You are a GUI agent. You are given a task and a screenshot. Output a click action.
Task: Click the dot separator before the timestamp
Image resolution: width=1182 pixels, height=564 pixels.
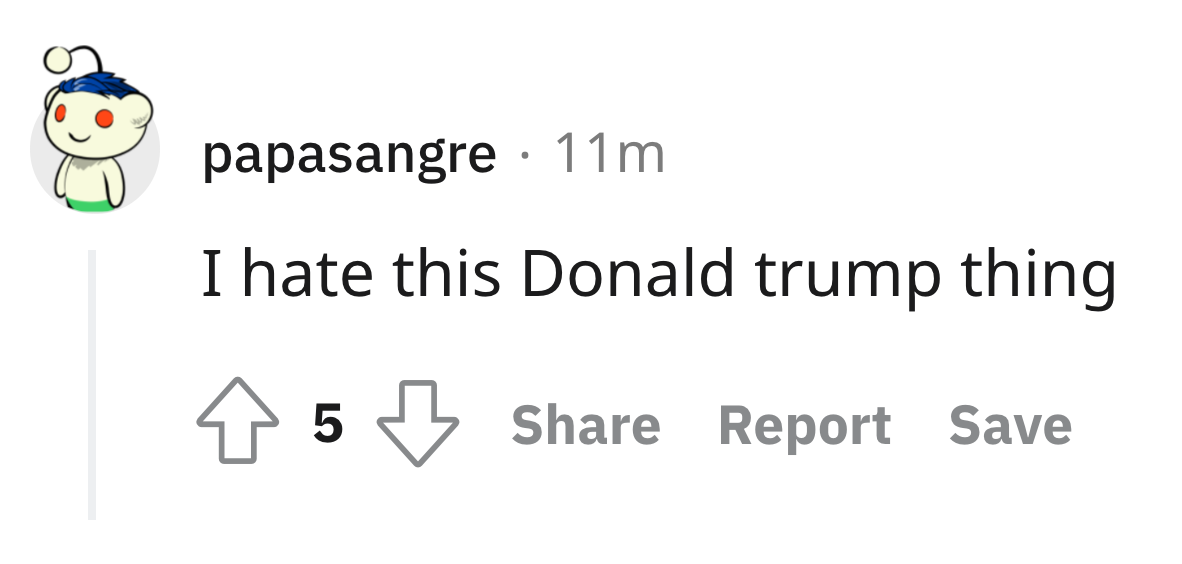click(x=524, y=155)
